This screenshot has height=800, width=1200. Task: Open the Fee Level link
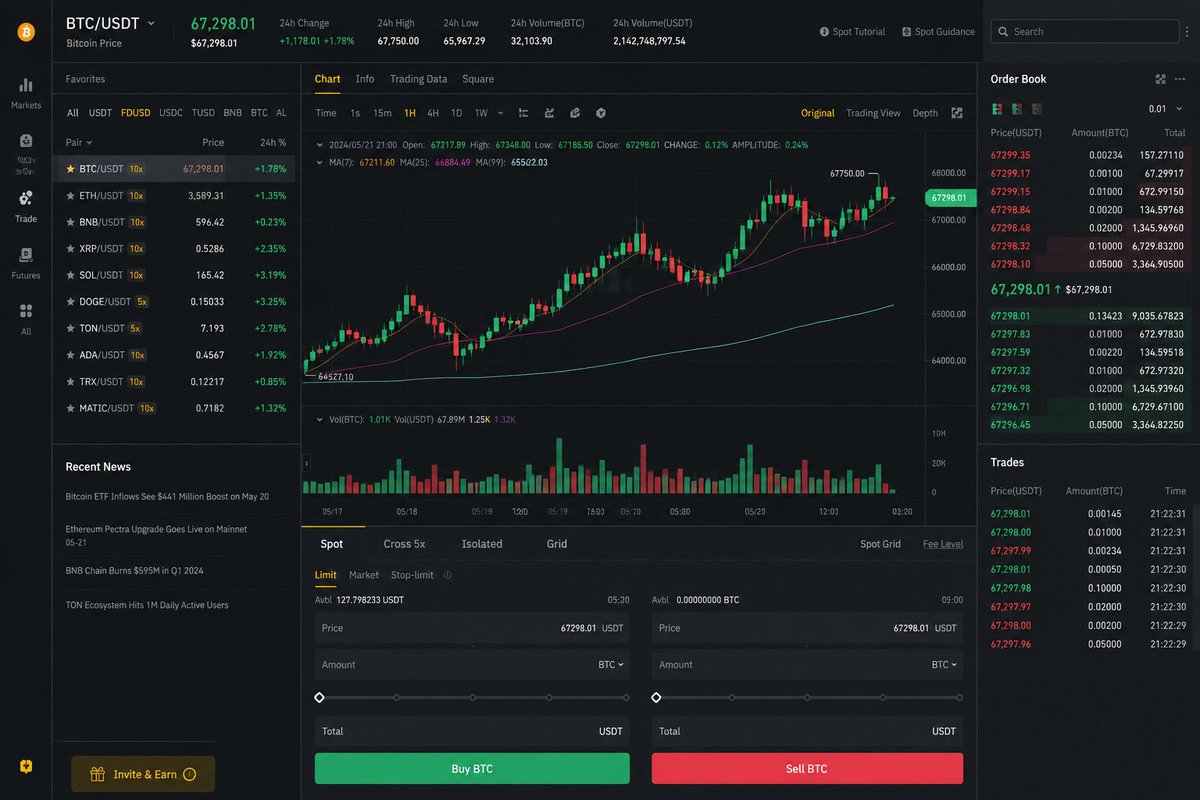(x=943, y=544)
